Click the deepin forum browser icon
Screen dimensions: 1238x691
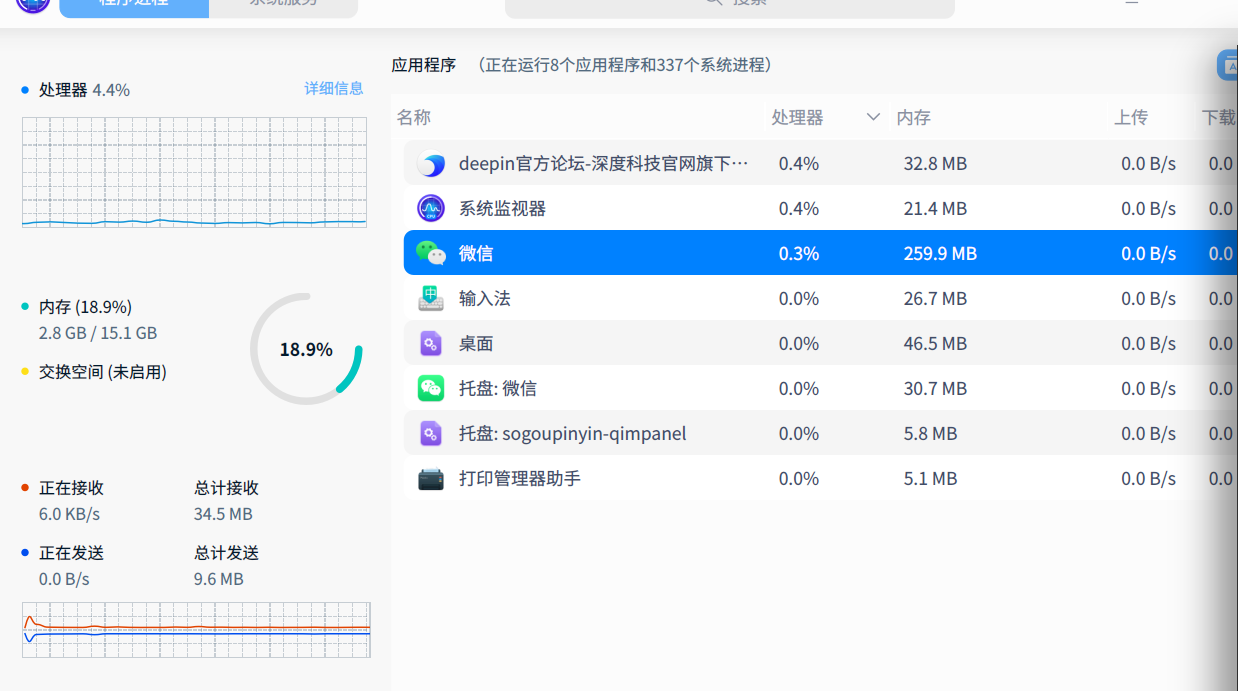pyautogui.click(x=431, y=164)
